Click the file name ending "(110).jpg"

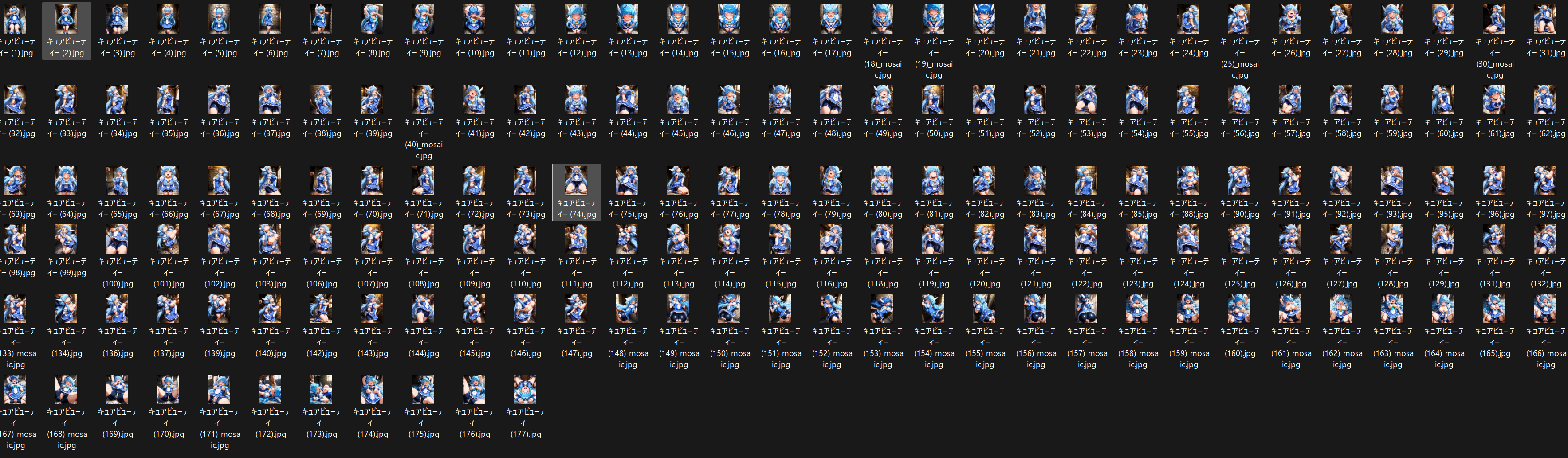[x=525, y=273]
